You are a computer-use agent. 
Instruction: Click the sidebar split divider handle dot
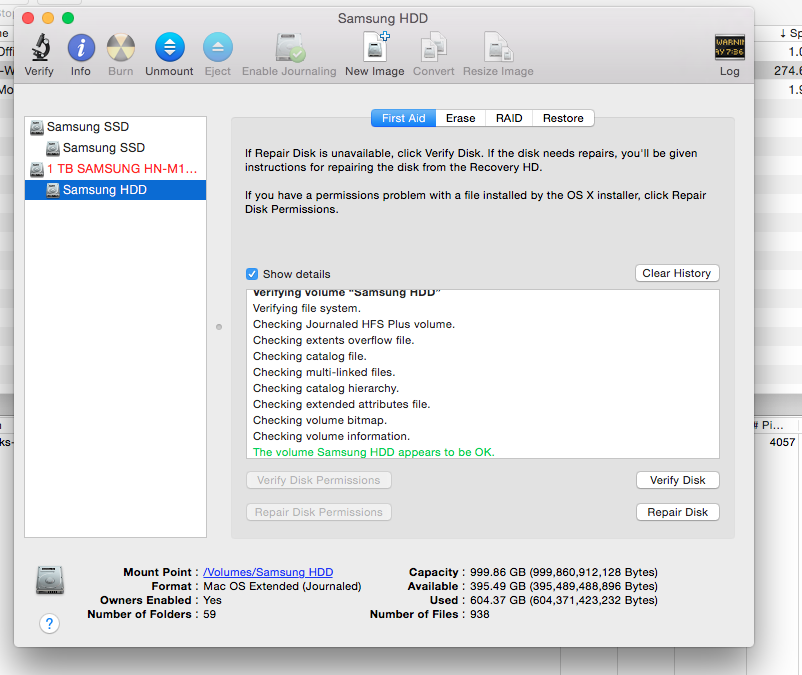coord(219,327)
